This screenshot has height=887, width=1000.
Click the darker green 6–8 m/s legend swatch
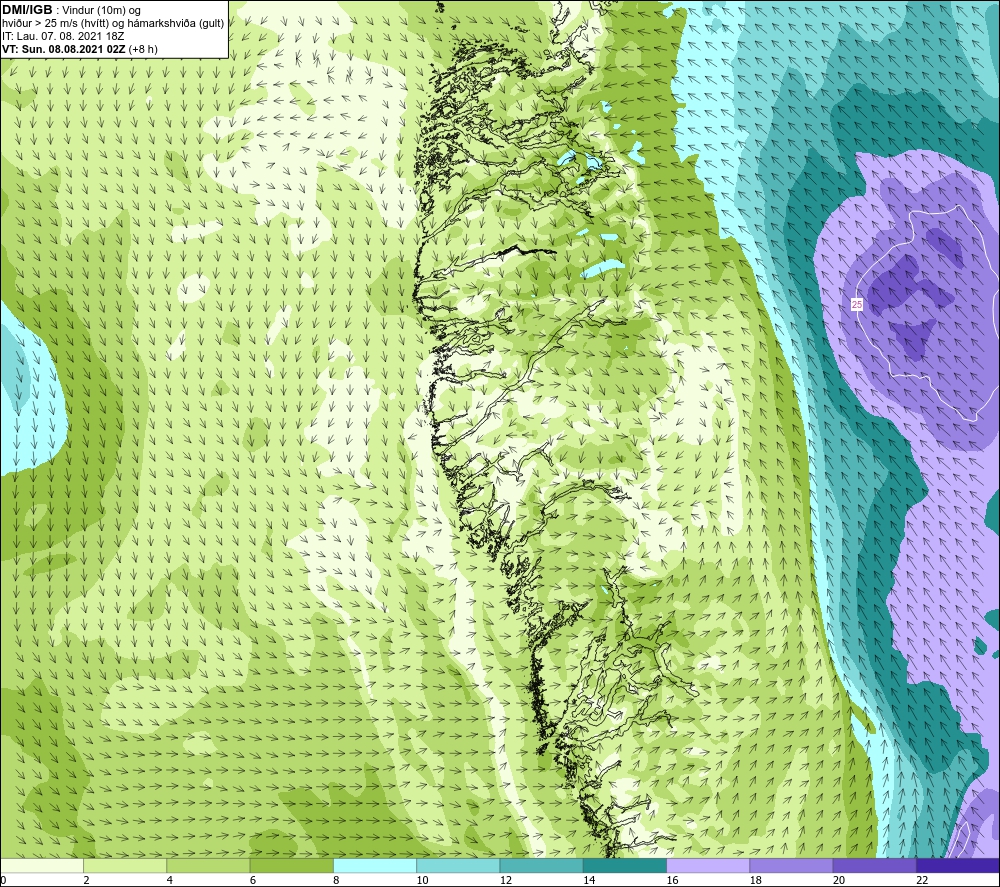pos(291,865)
